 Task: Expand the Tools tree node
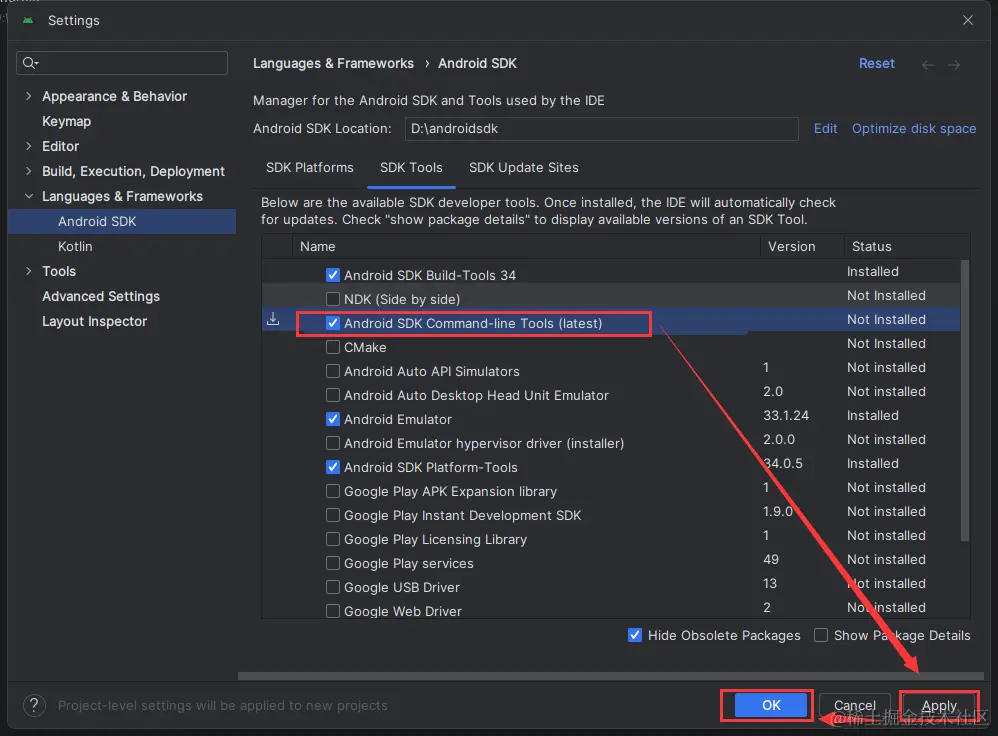pyautogui.click(x=28, y=271)
